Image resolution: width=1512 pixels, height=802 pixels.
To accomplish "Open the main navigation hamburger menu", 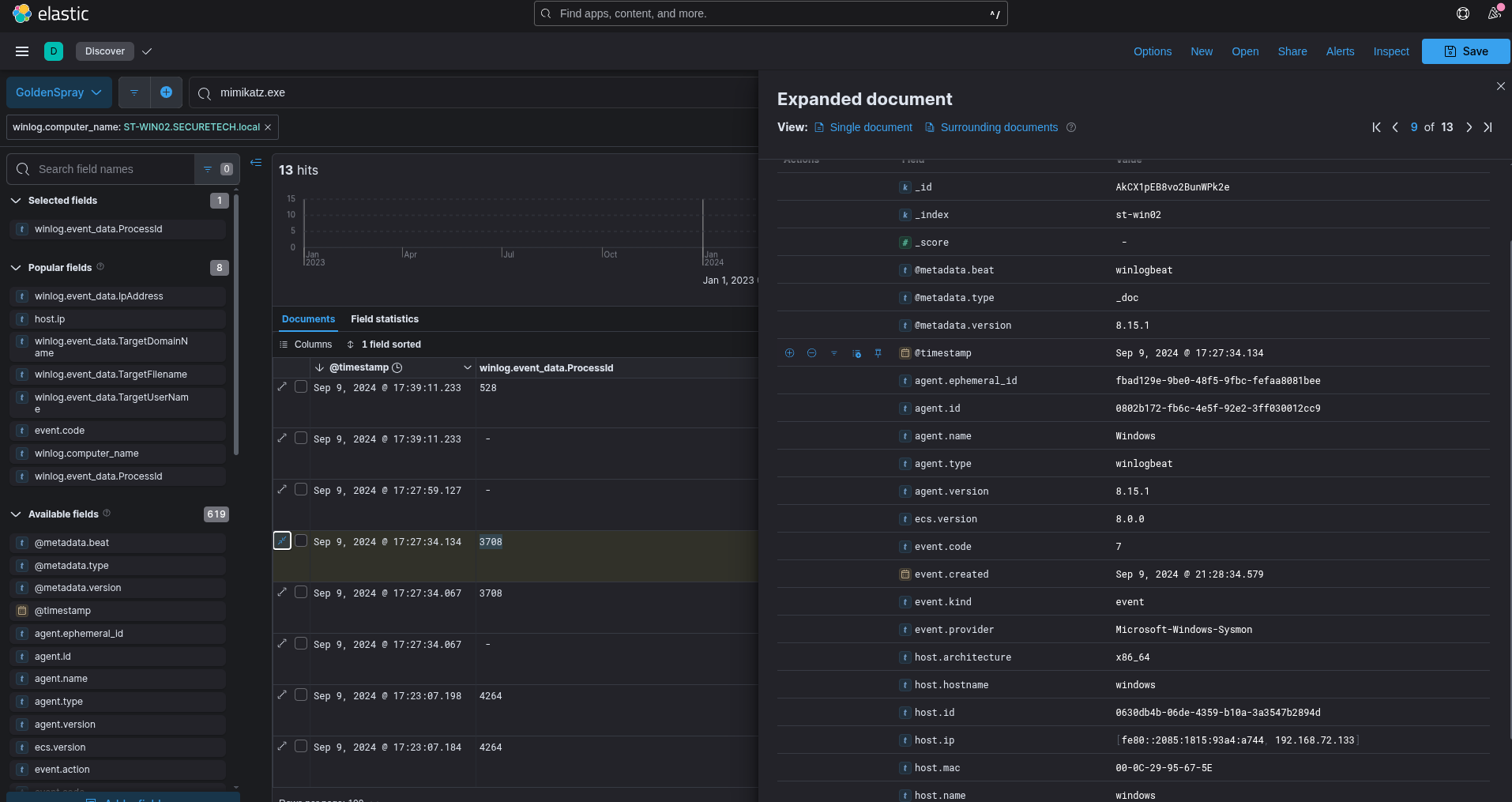I will click(x=22, y=51).
